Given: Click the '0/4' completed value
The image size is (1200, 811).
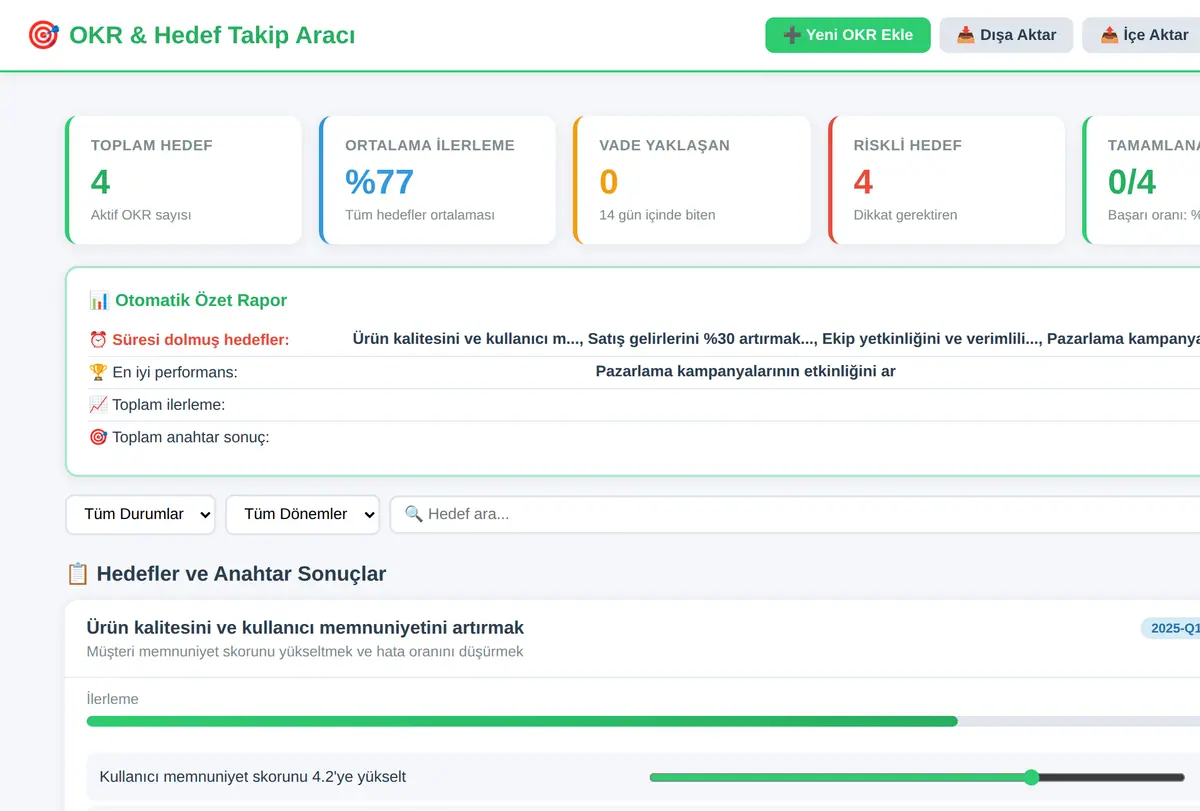Looking at the screenshot, I should click(1132, 182).
